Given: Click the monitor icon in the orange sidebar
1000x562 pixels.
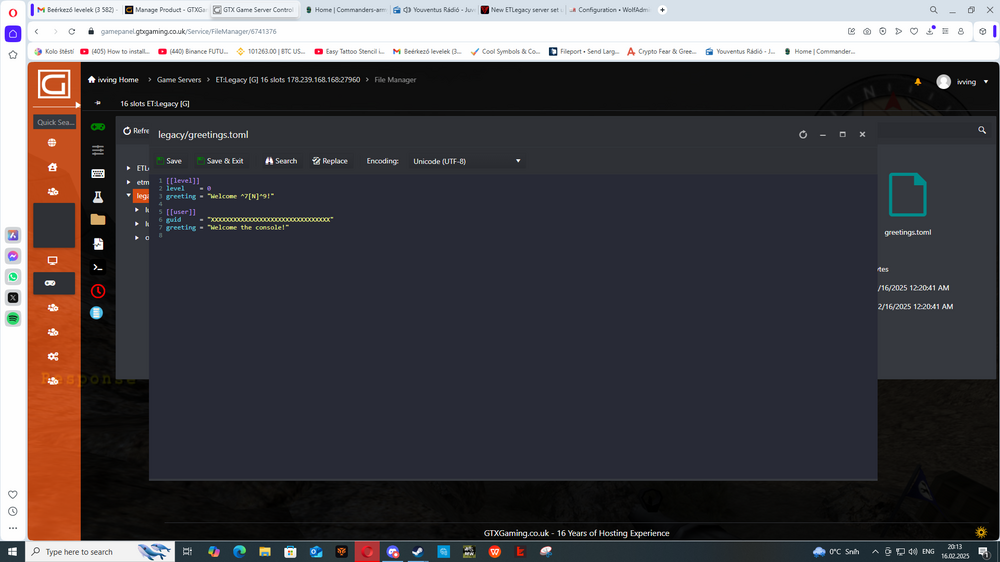Looking at the screenshot, I should [52, 260].
